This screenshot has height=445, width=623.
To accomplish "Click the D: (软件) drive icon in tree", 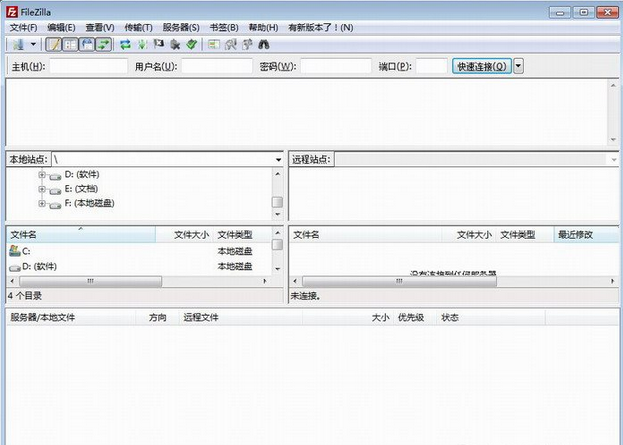I will coord(55,176).
